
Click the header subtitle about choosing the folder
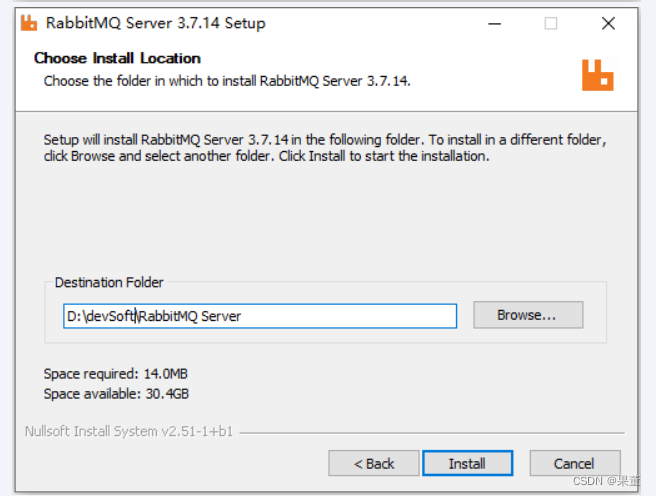227,80
